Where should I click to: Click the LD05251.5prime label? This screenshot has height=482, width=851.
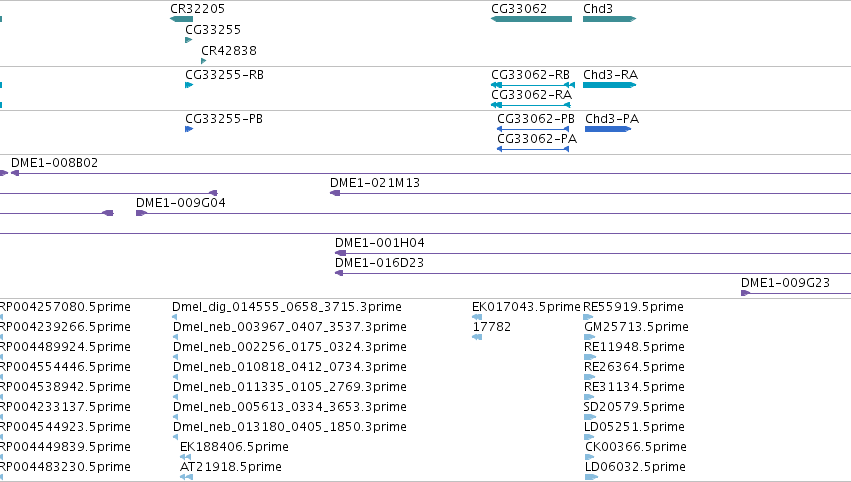(x=634, y=427)
